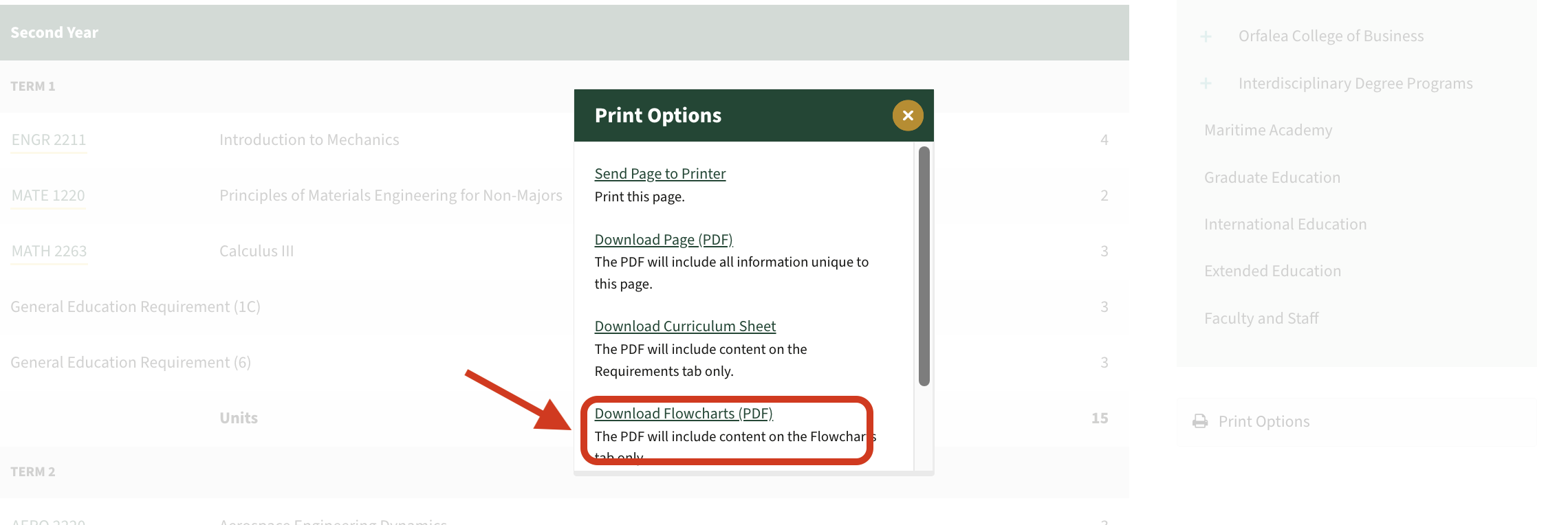Open International Education sidebar item
Image resolution: width=1568 pixels, height=525 pixels.
[x=1285, y=225]
